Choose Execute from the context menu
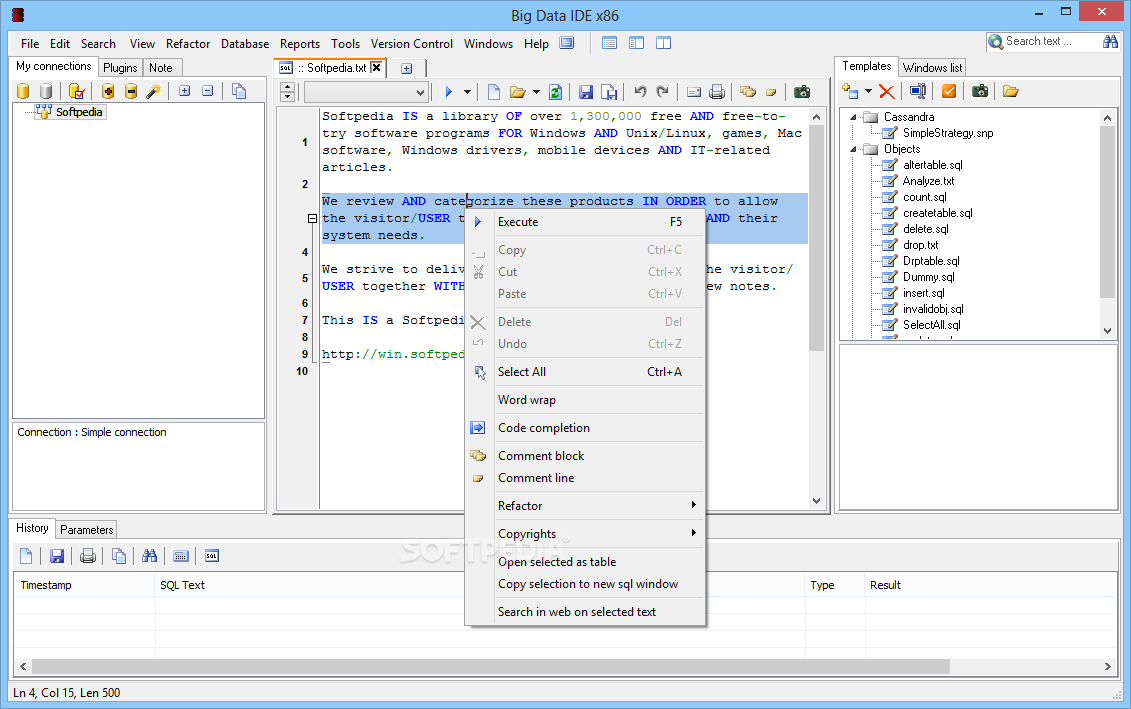The width and height of the screenshot is (1131, 709). point(584,222)
